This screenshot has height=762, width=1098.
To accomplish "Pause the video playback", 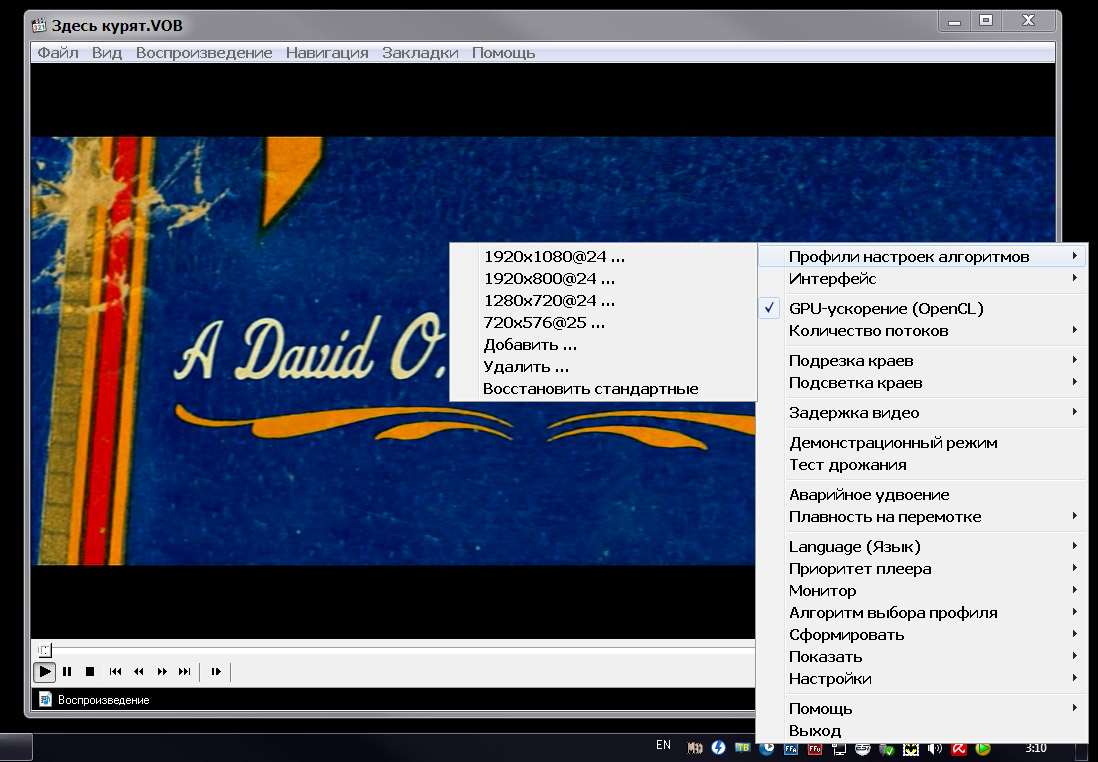I will pos(67,672).
